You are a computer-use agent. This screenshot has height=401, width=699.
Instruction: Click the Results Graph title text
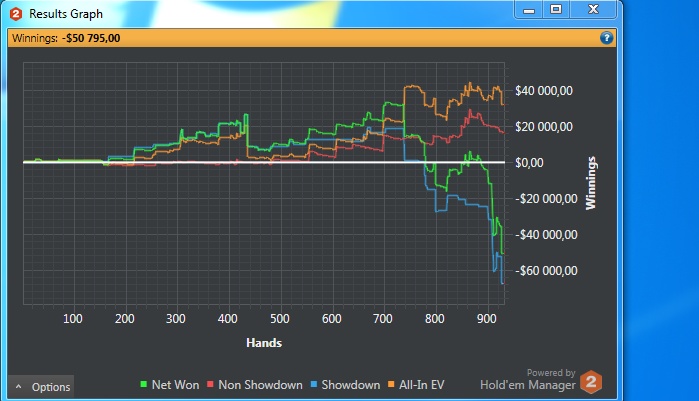click(66, 14)
